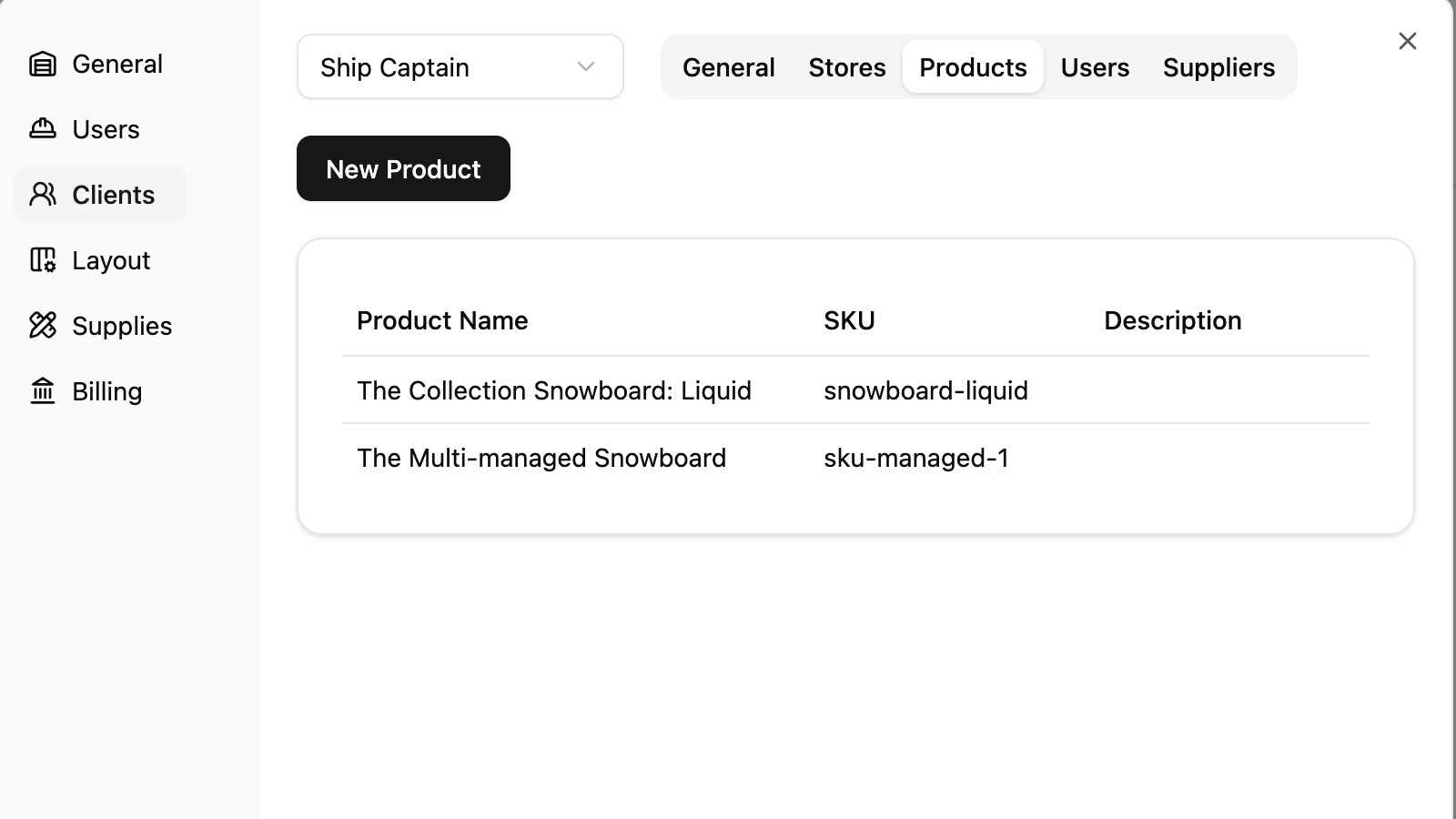Open the Suppliers tab
The width and height of the screenshot is (1456, 819).
[1218, 66]
